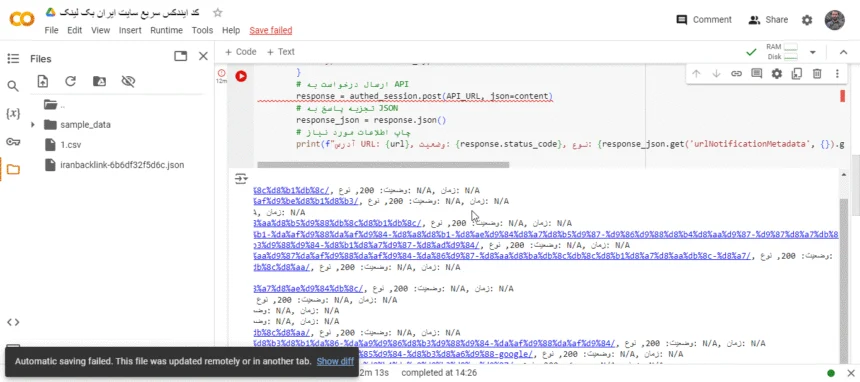Collapse the header with the up chevron
Screen dimensions: 860x382
pos(844,52)
